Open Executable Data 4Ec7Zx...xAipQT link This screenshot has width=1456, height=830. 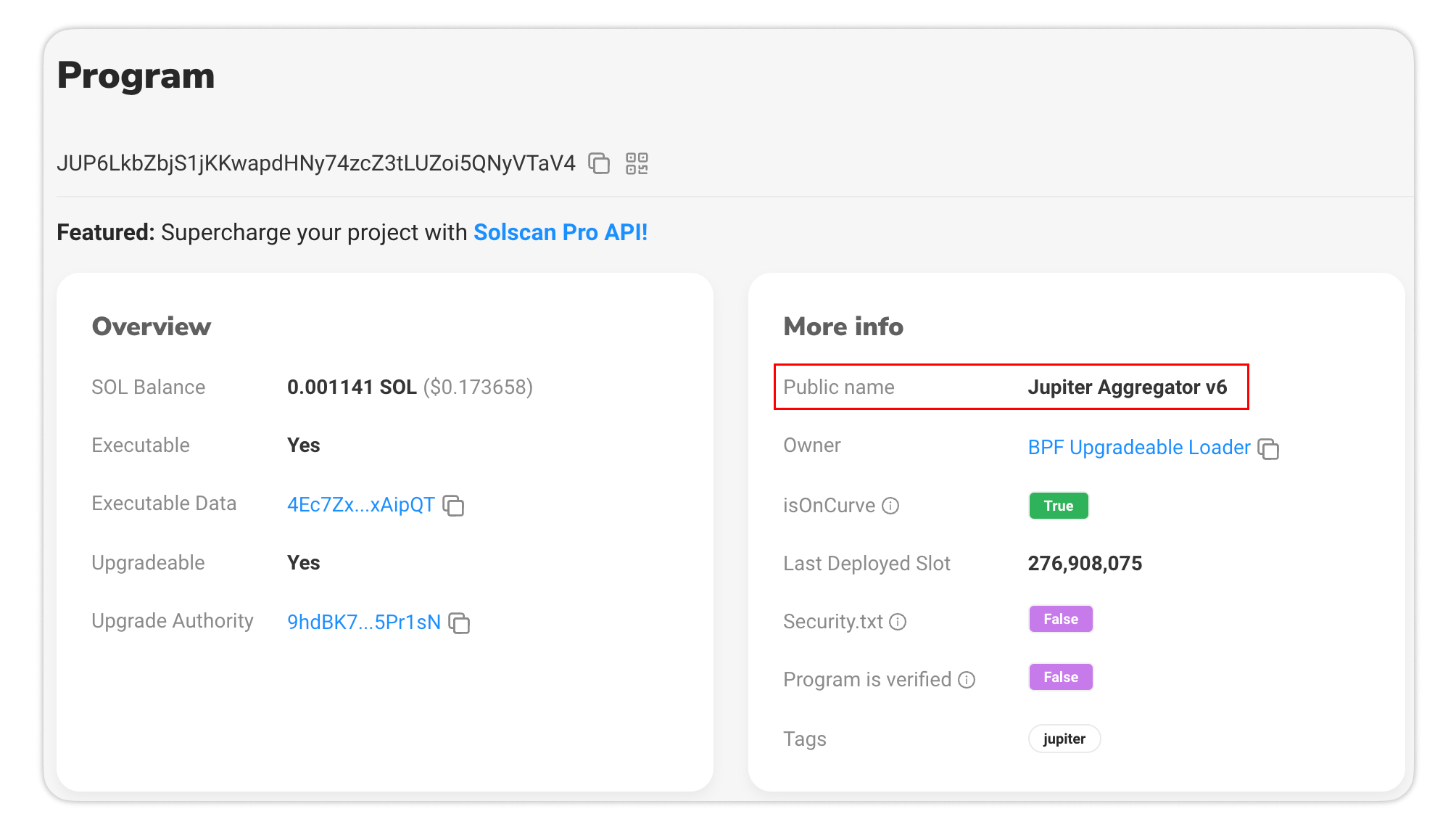click(361, 505)
